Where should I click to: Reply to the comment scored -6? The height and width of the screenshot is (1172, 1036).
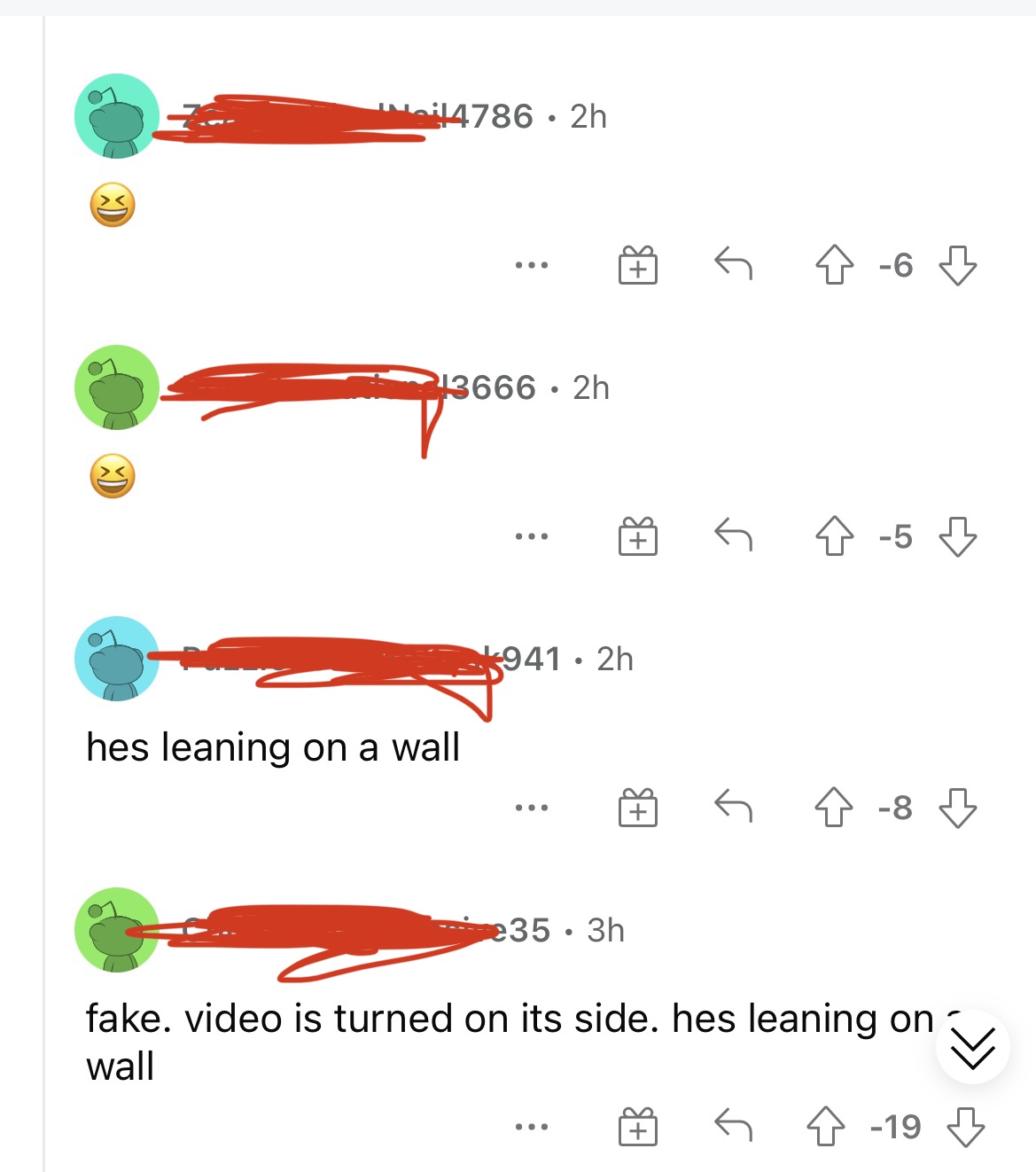[733, 264]
